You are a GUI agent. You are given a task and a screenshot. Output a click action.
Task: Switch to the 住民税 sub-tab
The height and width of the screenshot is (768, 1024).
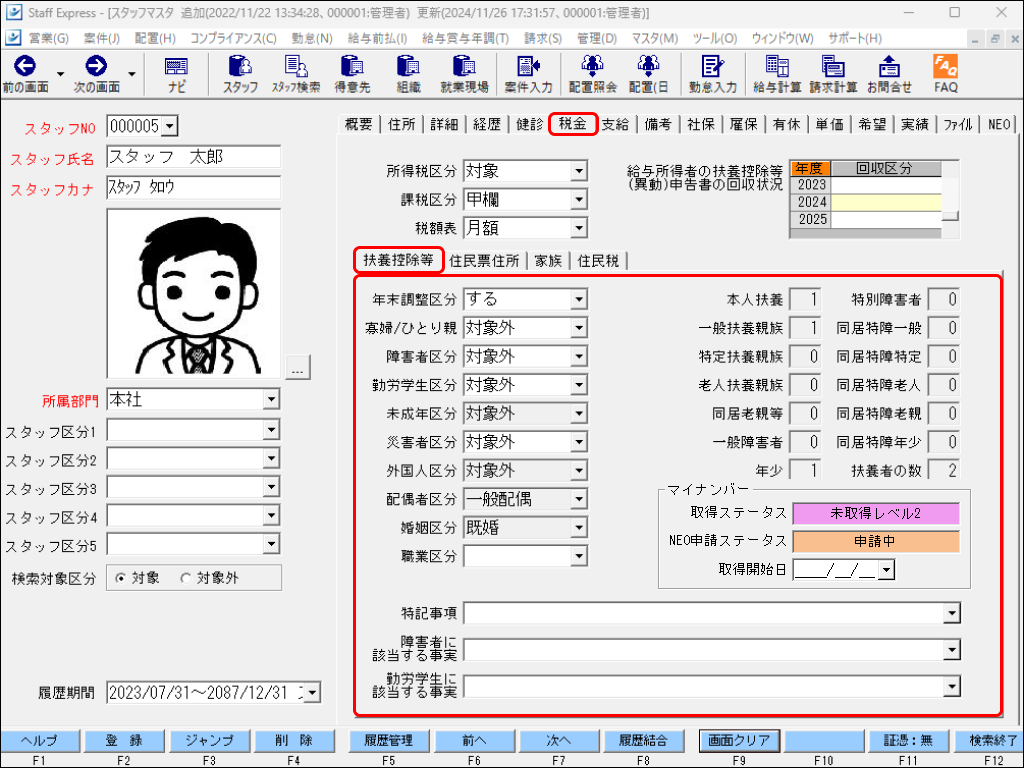(598, 261)
